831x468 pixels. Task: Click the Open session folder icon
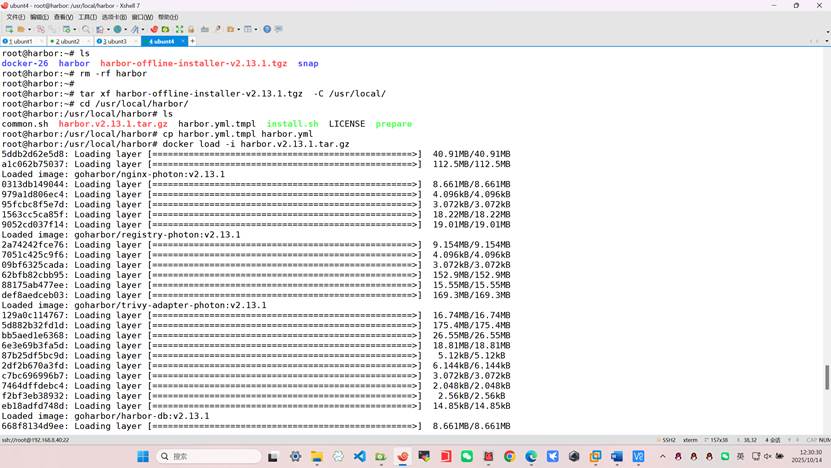[21, 29]
